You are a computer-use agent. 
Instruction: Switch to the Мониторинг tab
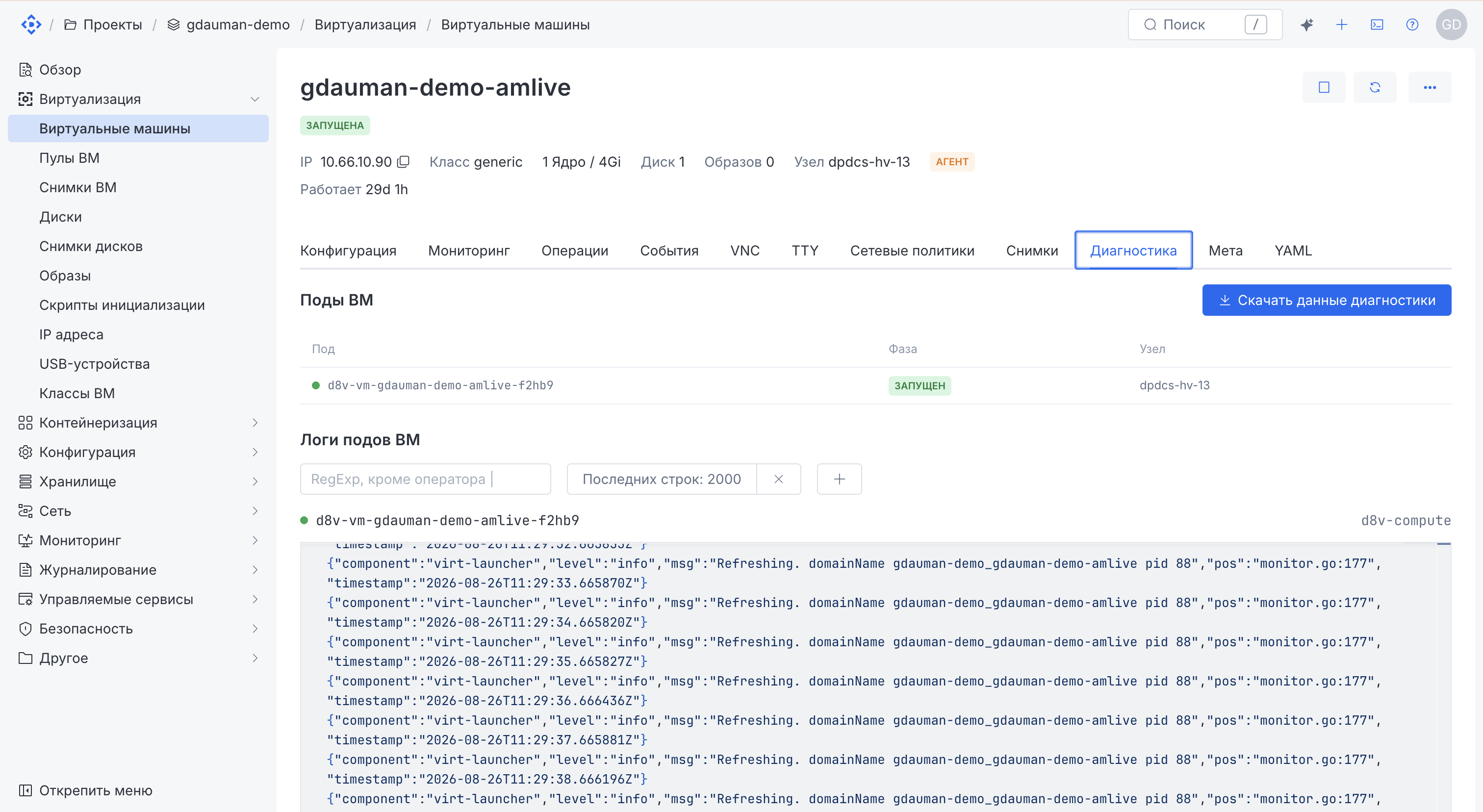click(x=469, y=251)
